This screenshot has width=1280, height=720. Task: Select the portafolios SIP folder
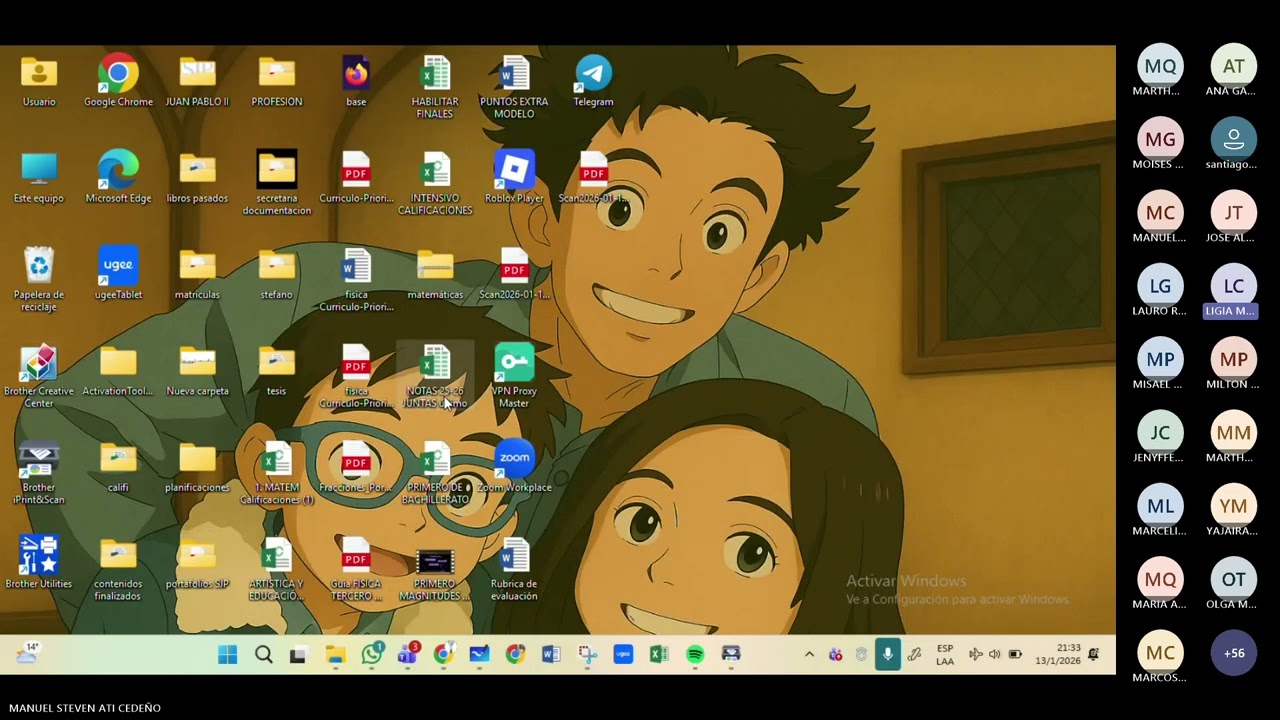pos(197,563)
